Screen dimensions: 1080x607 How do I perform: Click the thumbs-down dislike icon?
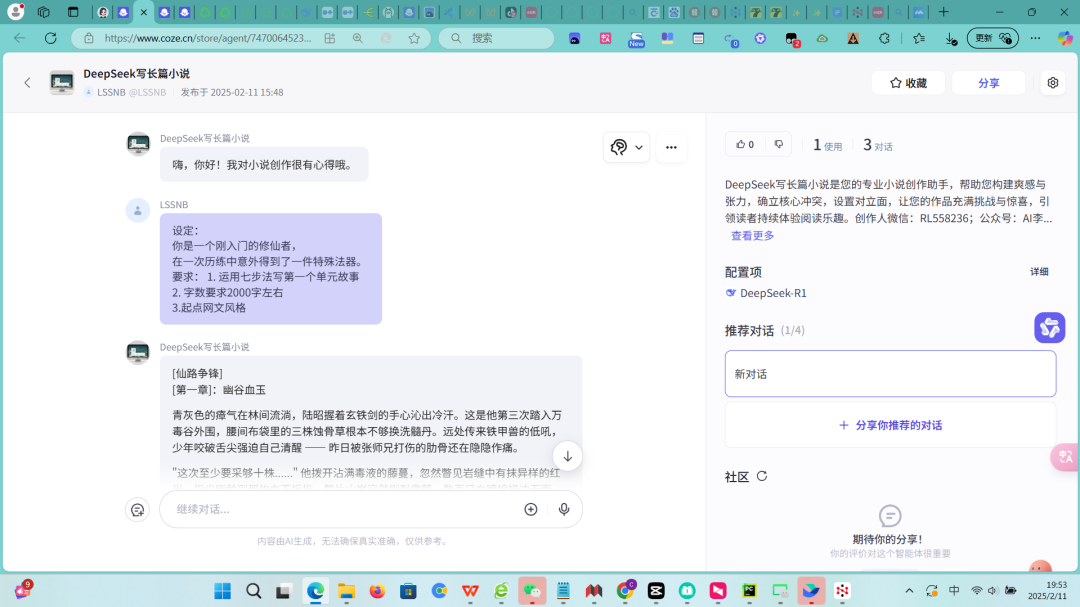pos(778,144)
